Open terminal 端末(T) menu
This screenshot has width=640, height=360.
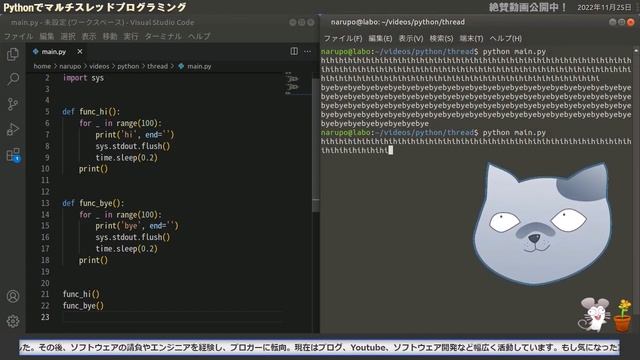pyautogui.click(x=471, y=38)
